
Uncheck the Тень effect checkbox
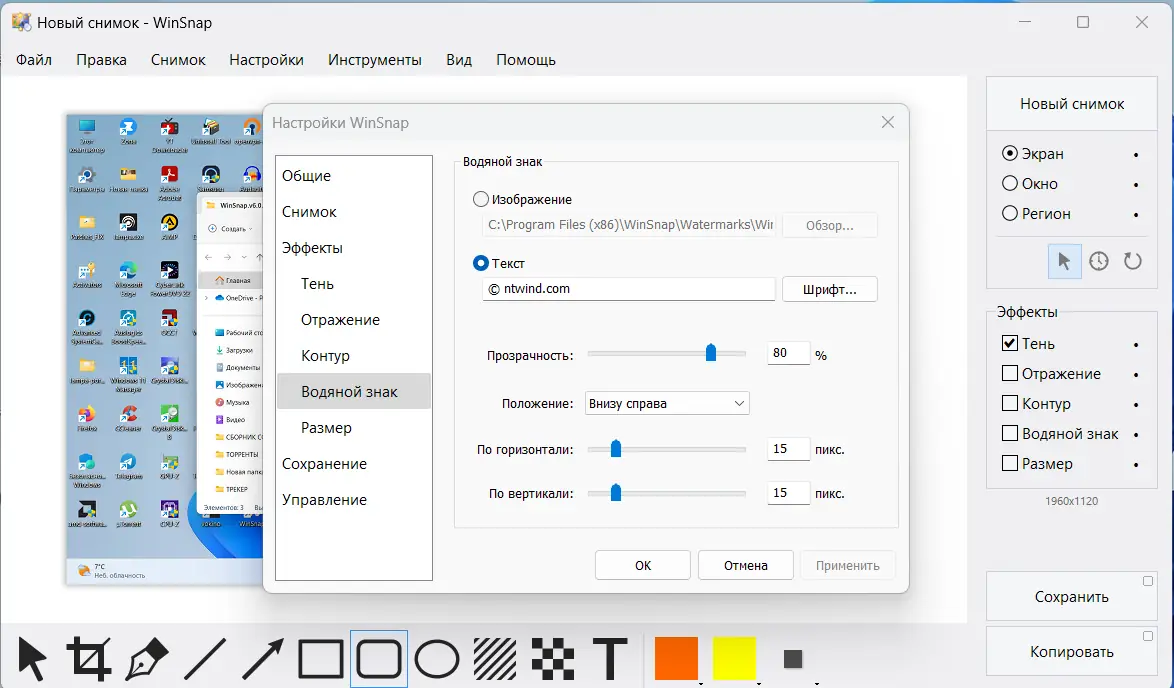click(x=1009, y=343)
